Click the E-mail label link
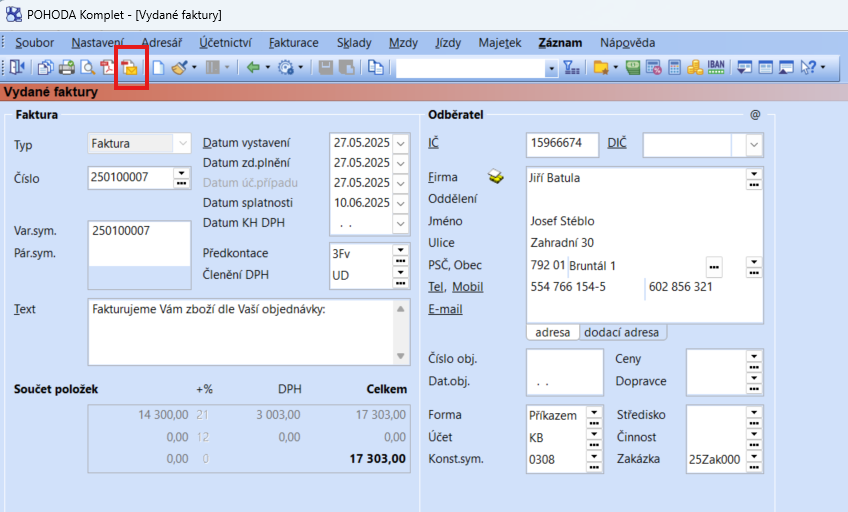This screenshot has height=512, width=848. tap(445, 309)
